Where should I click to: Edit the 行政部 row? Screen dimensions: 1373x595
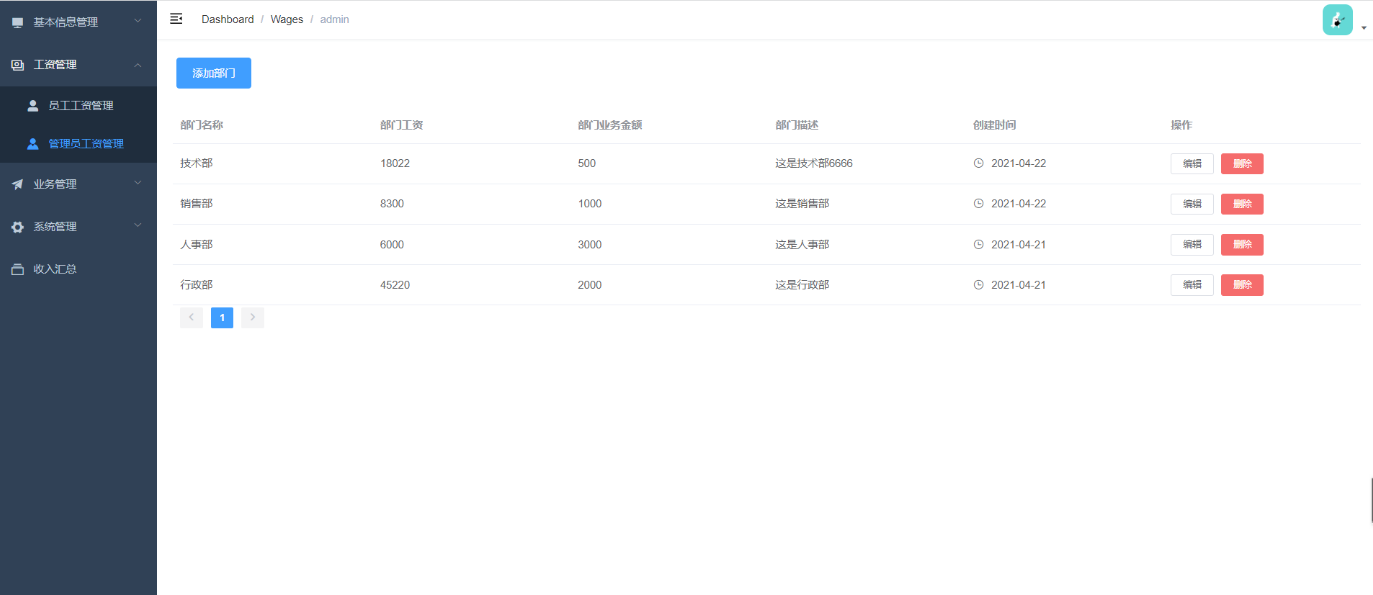(x=1192, y=285)
